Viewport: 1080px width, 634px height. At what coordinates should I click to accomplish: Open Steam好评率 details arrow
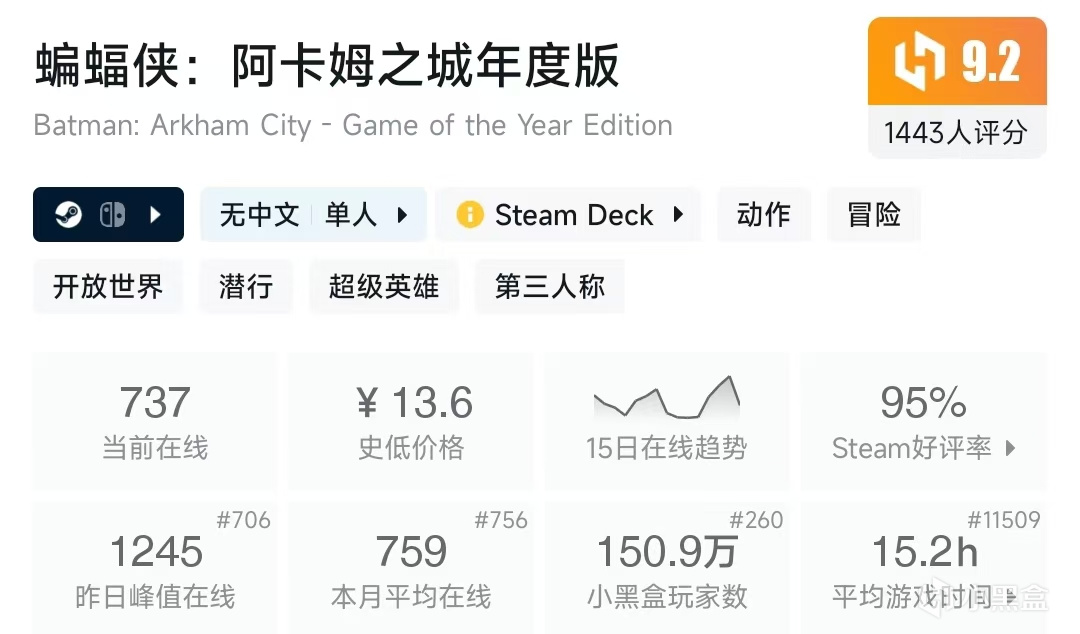(x=1010, y=448)
